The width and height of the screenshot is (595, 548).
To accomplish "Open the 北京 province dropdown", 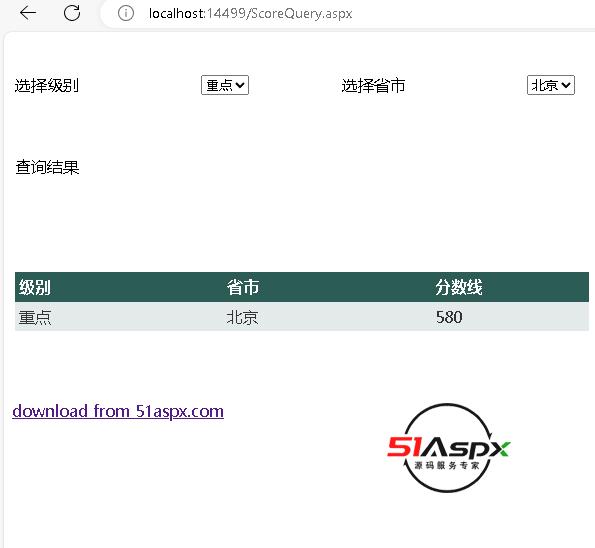I will 551,85.
